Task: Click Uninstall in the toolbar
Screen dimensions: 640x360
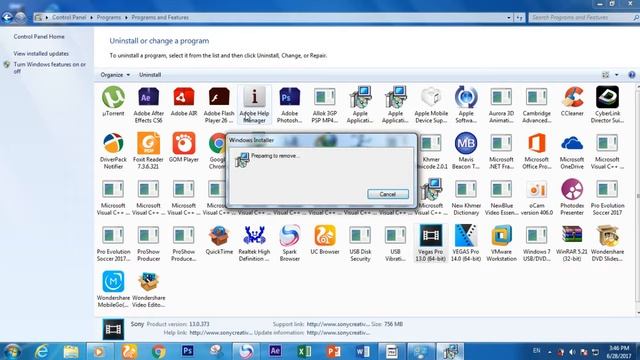Action: pyautogui.click(x=150, y=75)
